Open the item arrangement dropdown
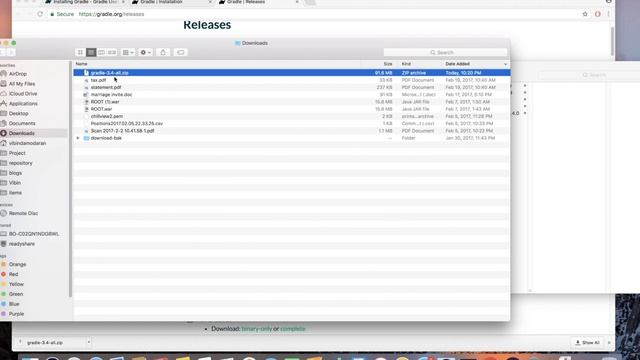The height and width of the screenshot is (360, 640). (x=128, y=52)
